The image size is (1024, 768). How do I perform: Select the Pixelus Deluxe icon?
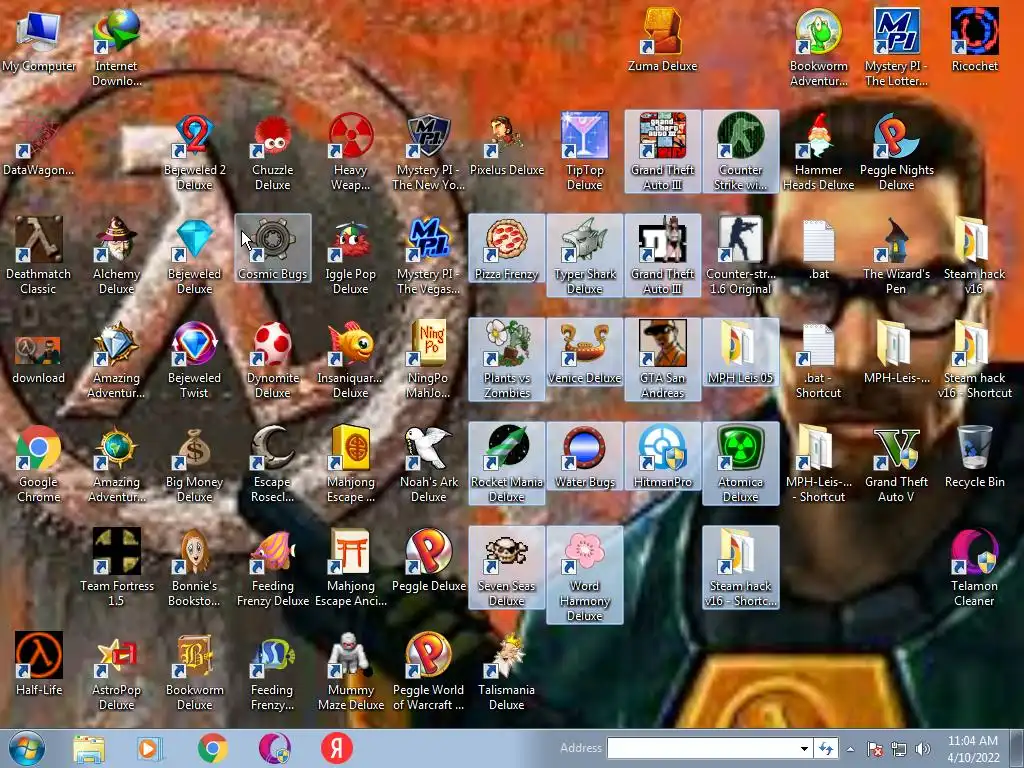pyautogui.click(x=507, y=145)
